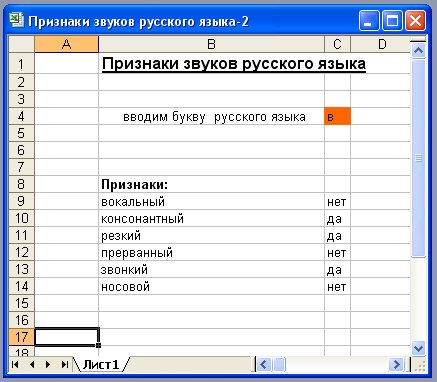Click the title 'Признаки звуков русского языка' cell

click(234, 64)
